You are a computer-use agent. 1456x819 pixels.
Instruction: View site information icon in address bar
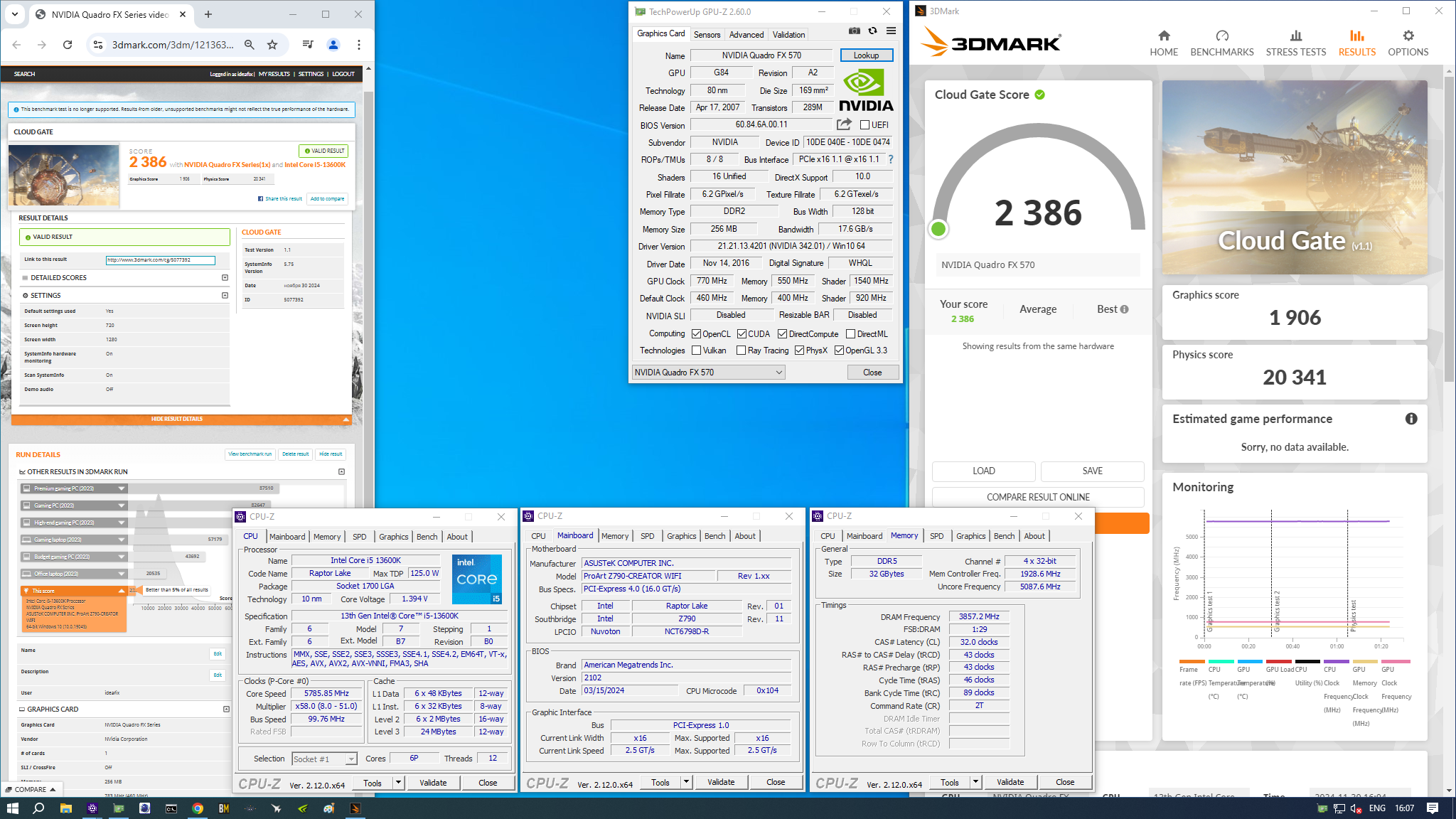[98, 45]
